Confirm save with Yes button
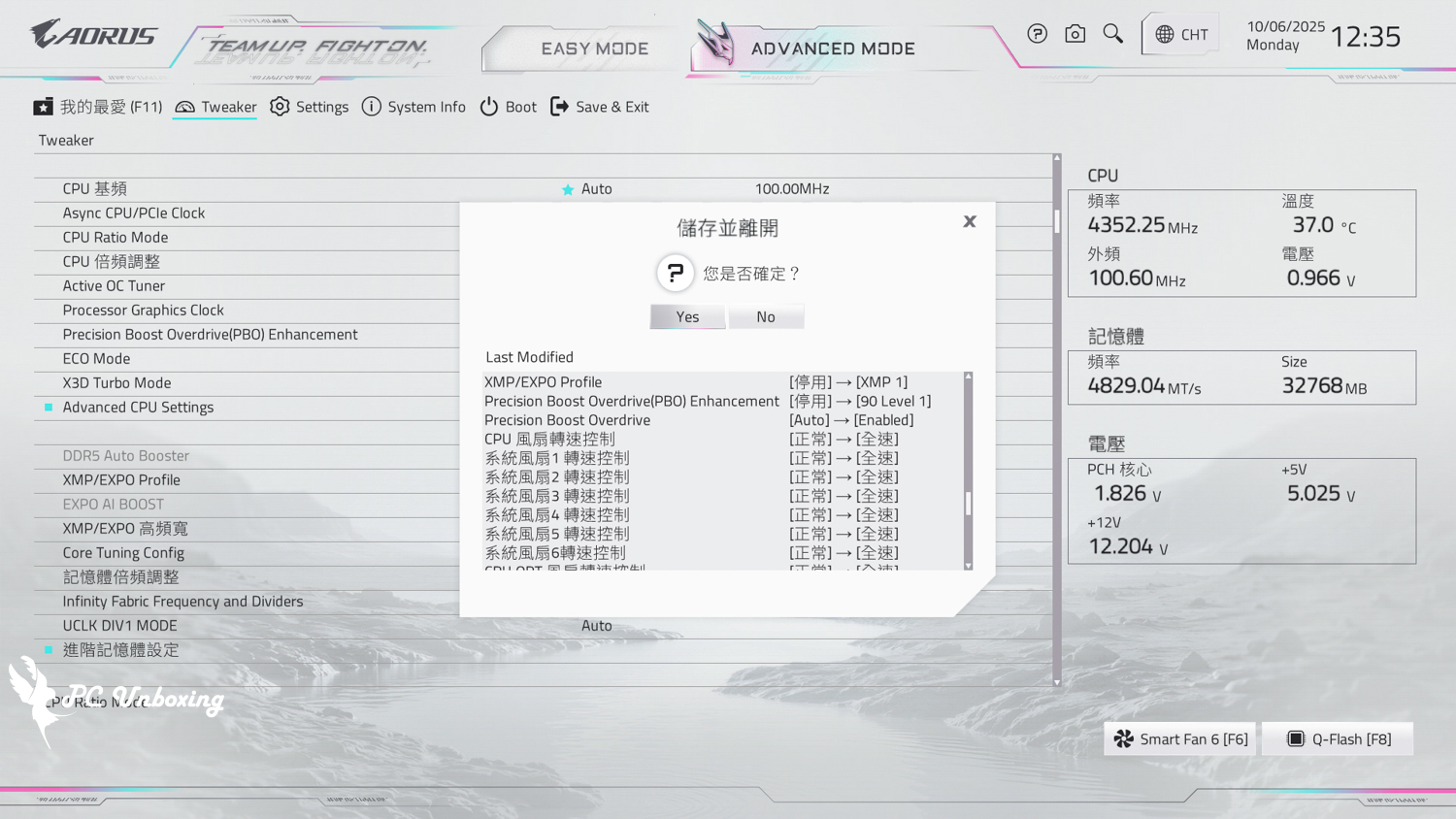Viewport: 1456px width, 819px height. [687, 317]
